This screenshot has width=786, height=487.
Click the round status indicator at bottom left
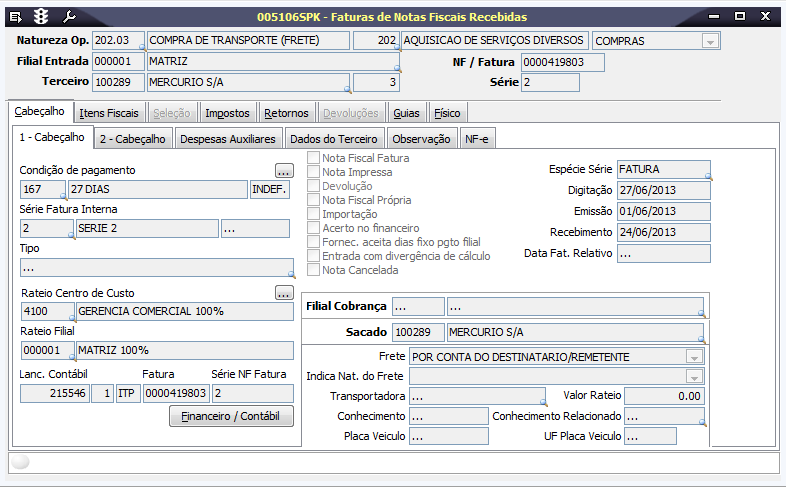pyautogui.click(x=21, y=462)
